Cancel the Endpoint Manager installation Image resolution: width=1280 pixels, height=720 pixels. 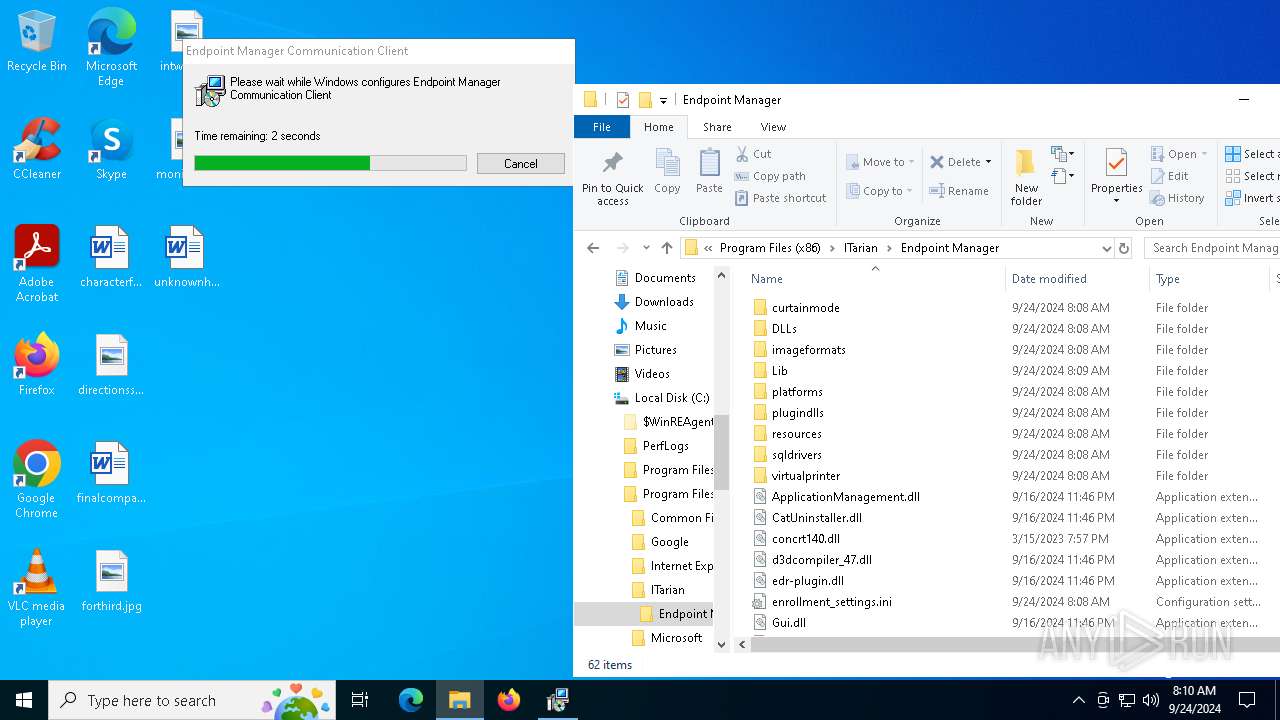[521, 164]
